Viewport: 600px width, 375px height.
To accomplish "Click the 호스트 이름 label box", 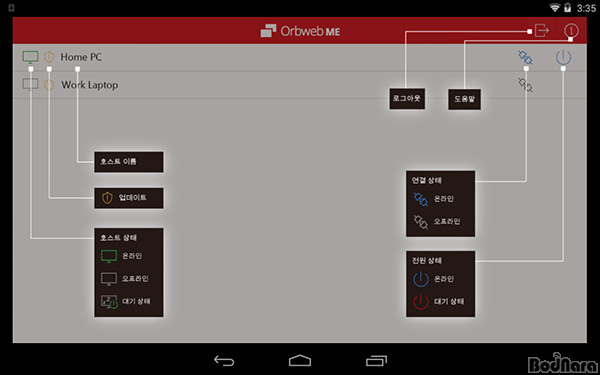I will 129,162.
